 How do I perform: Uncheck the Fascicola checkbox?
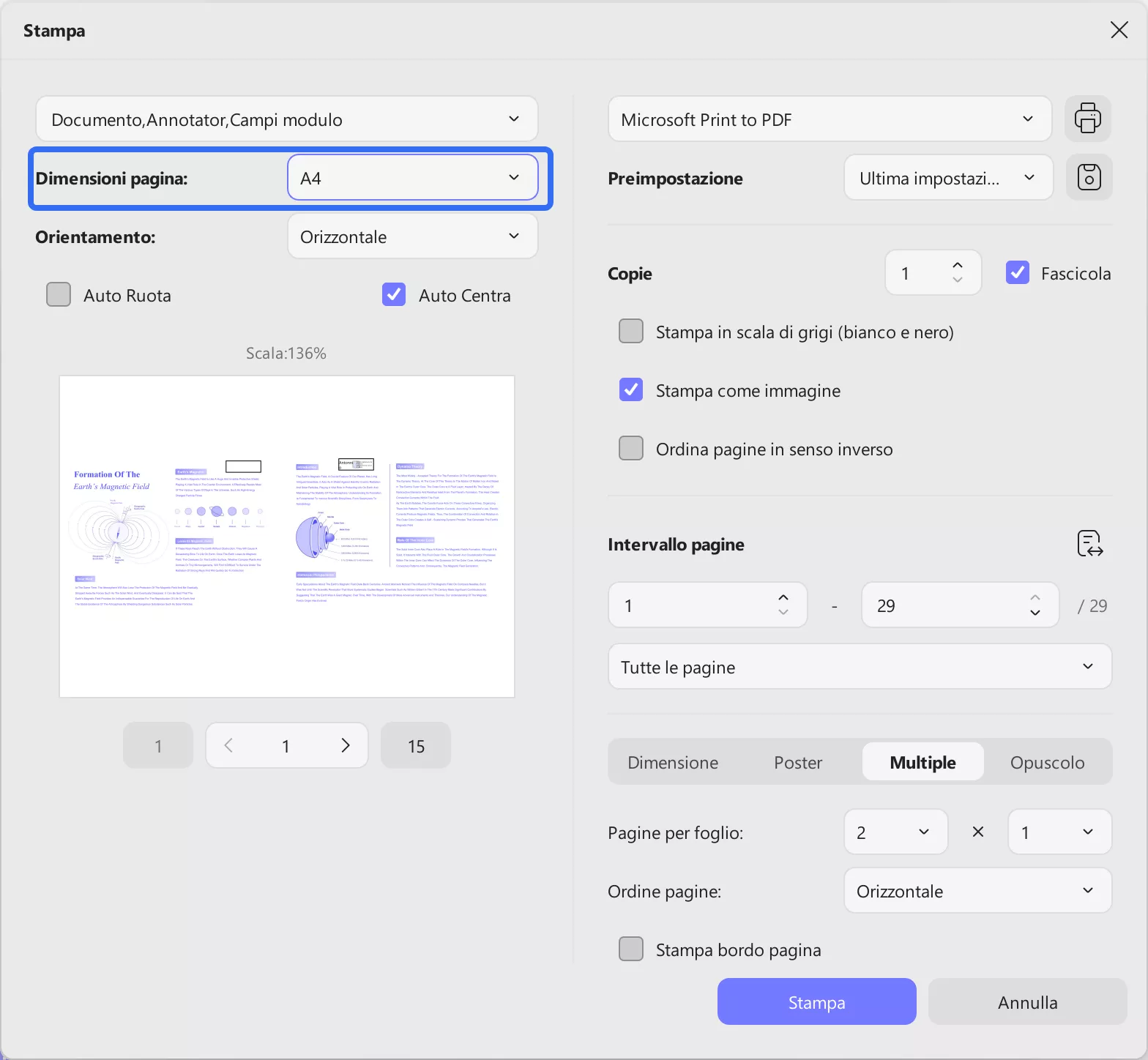click(x=1018, y=273)
